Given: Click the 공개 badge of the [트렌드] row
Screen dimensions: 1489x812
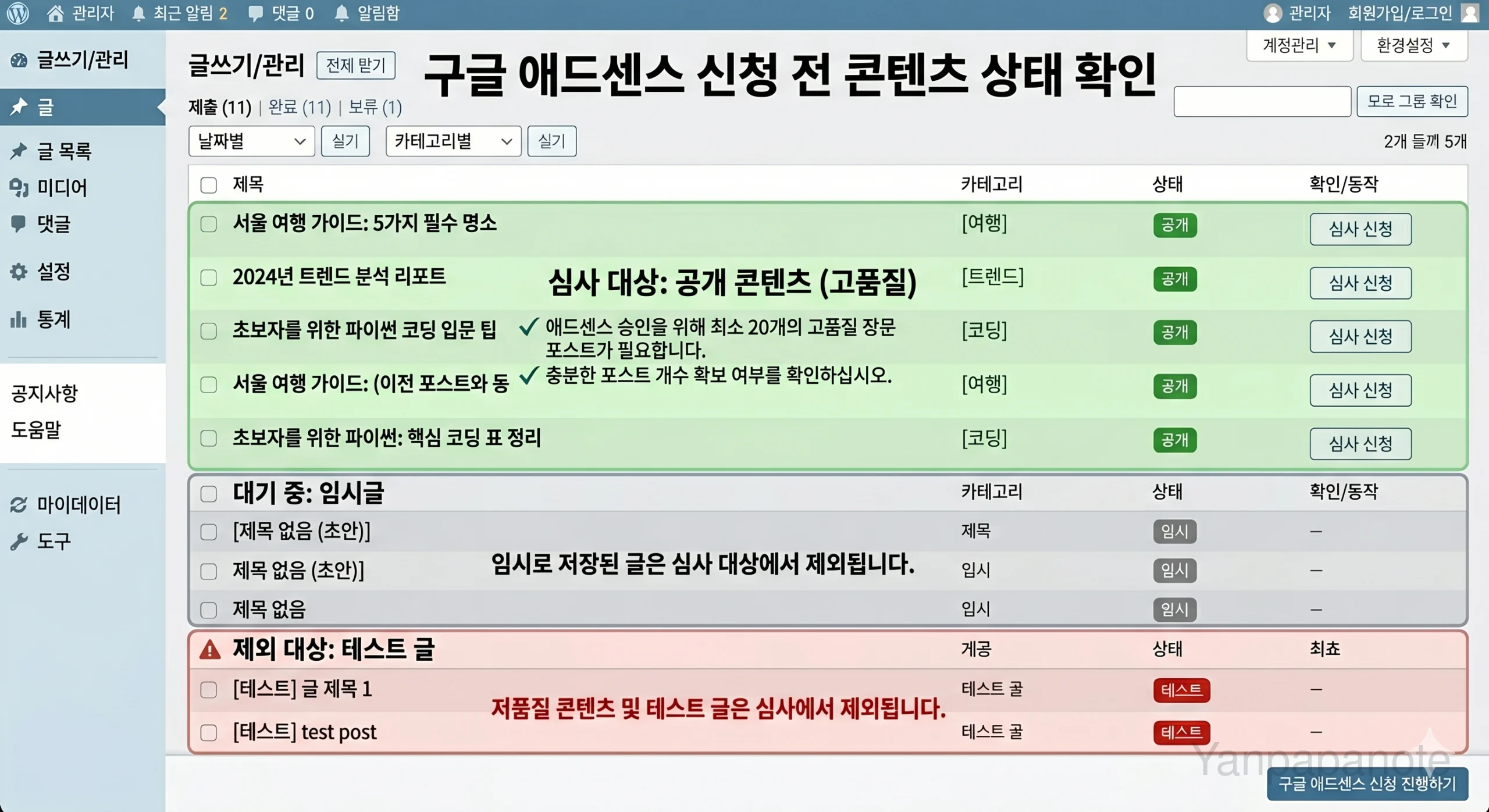Looking at the screenshot, I should click(1175, 279).
